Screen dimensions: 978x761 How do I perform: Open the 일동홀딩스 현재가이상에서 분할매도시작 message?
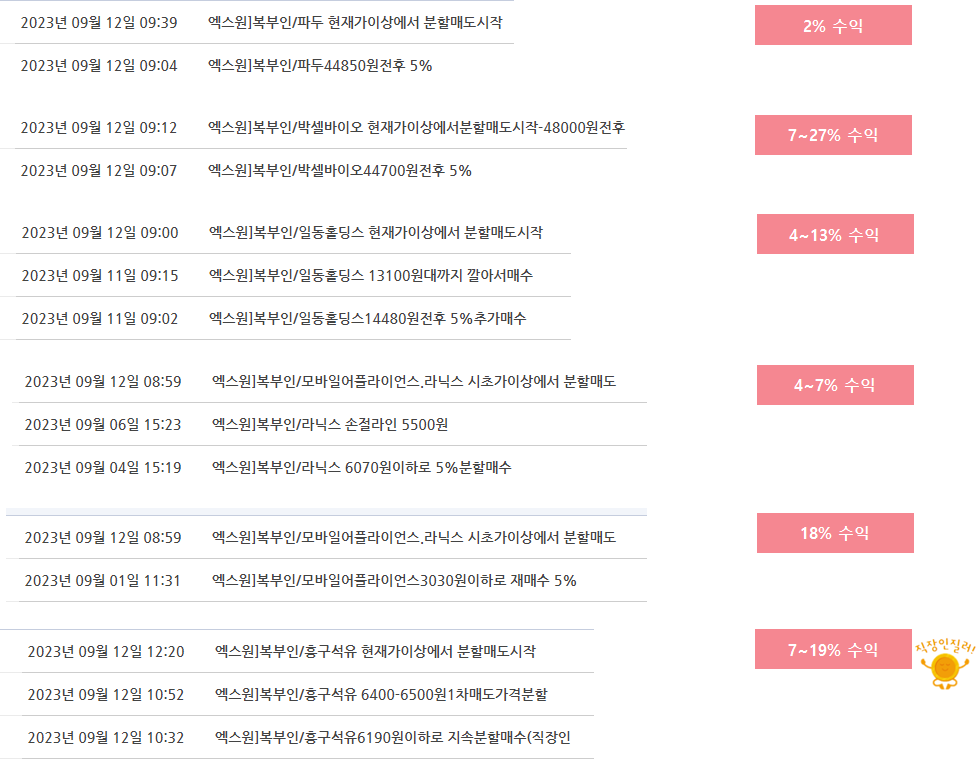click(375, 233)
